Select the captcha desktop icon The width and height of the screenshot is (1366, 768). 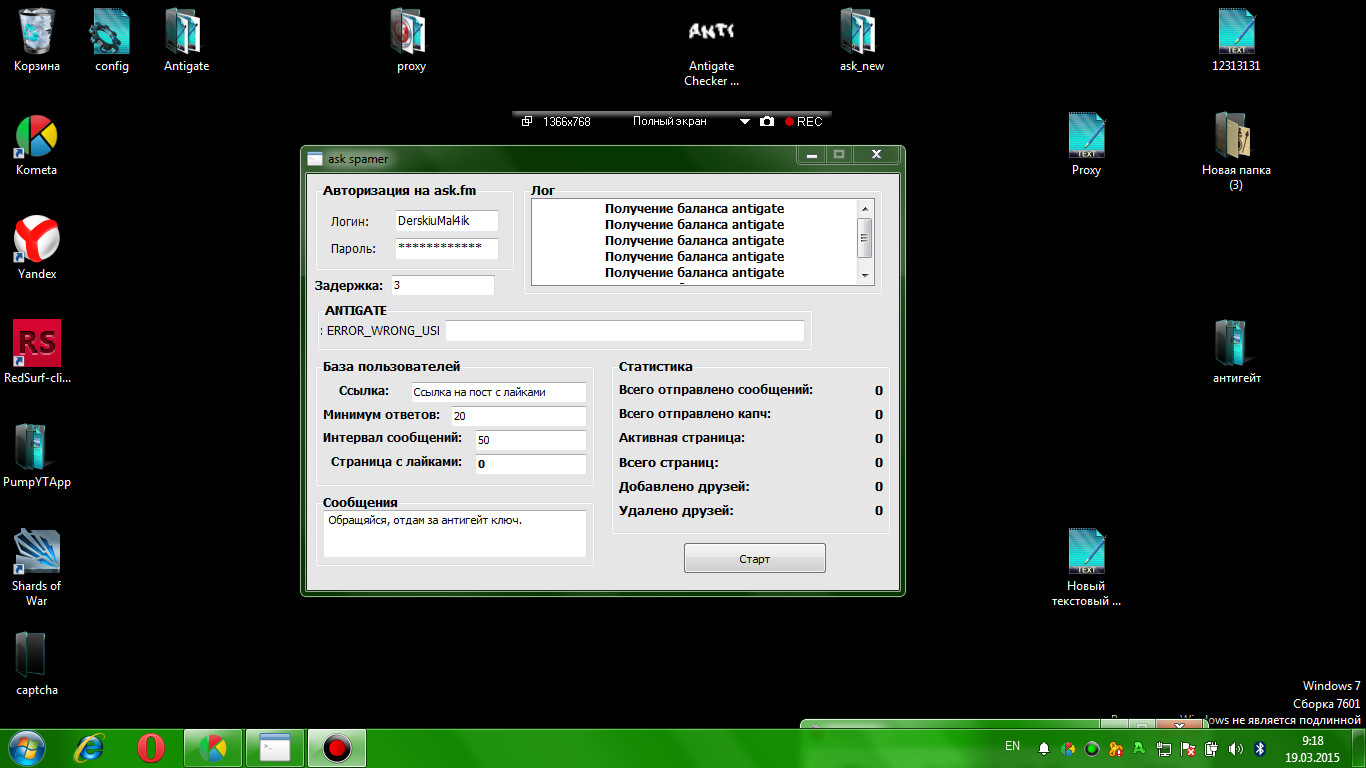pyautogui.click(x=37, y=664)
